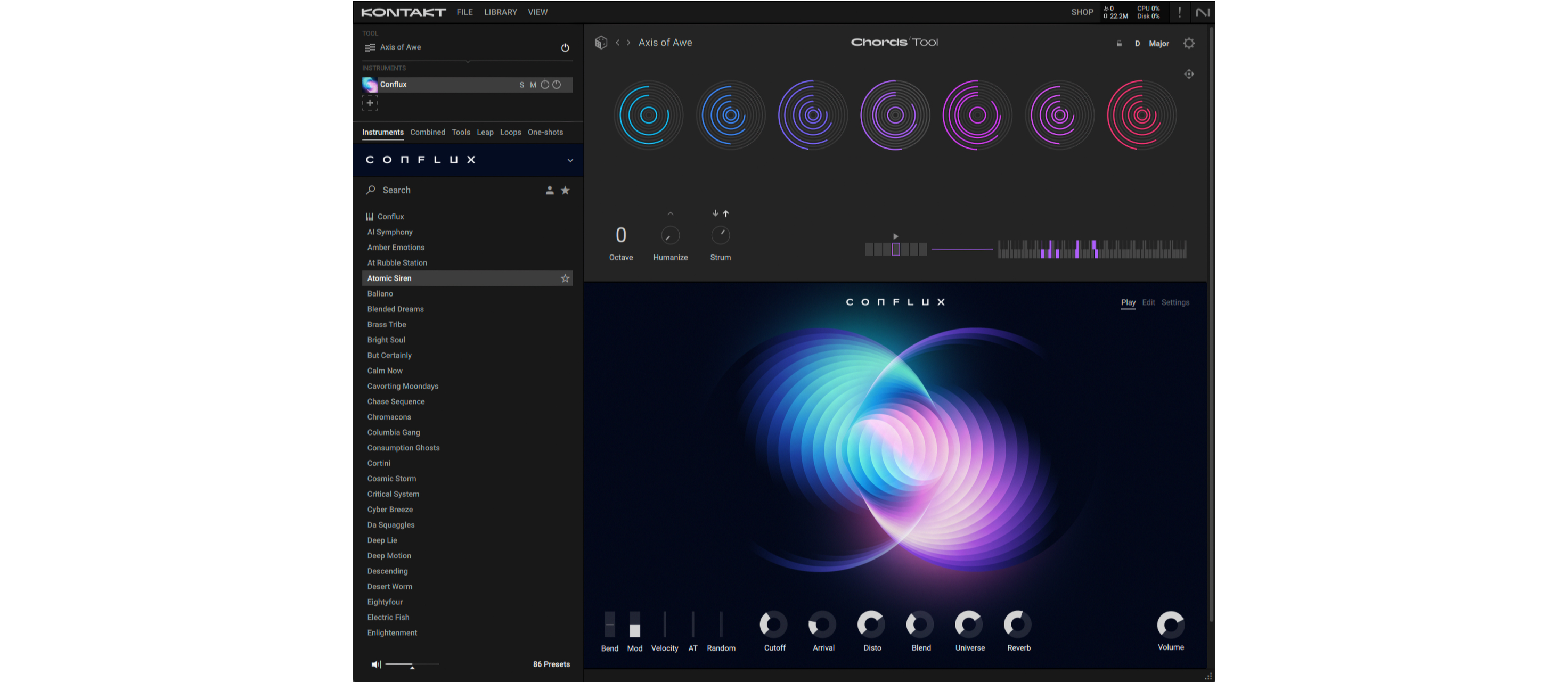Select the indigo third chord pad
The image size is (1568, 682).
[812, 115]
